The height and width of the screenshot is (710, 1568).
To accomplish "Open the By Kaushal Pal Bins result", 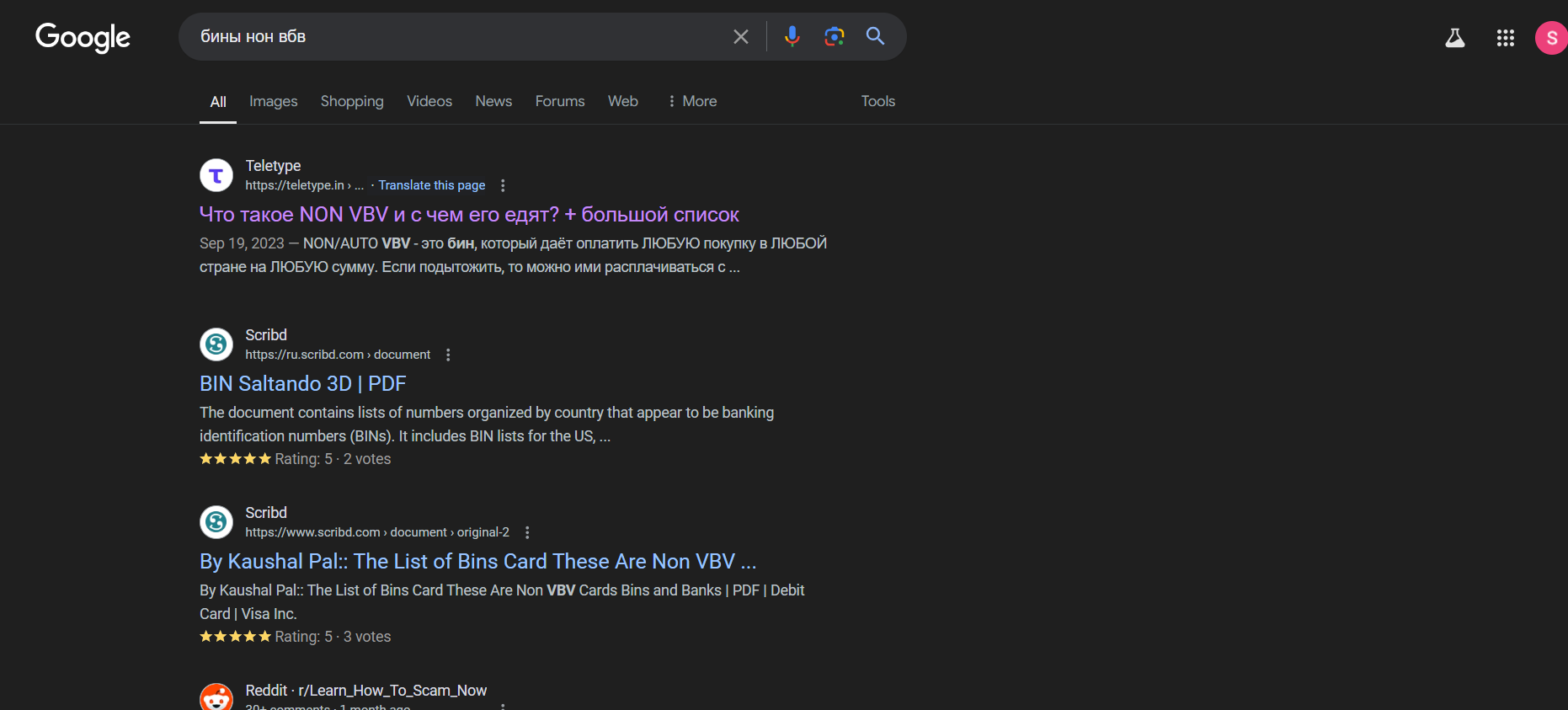I will [x=477, y=562].
